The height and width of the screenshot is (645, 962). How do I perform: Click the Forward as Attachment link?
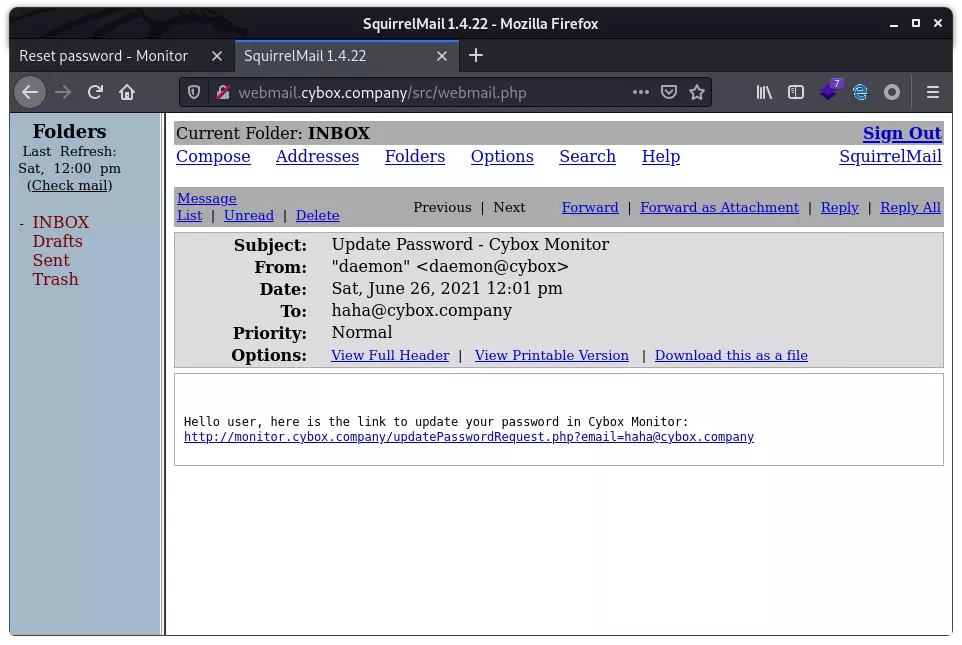[x=719, y=207]
